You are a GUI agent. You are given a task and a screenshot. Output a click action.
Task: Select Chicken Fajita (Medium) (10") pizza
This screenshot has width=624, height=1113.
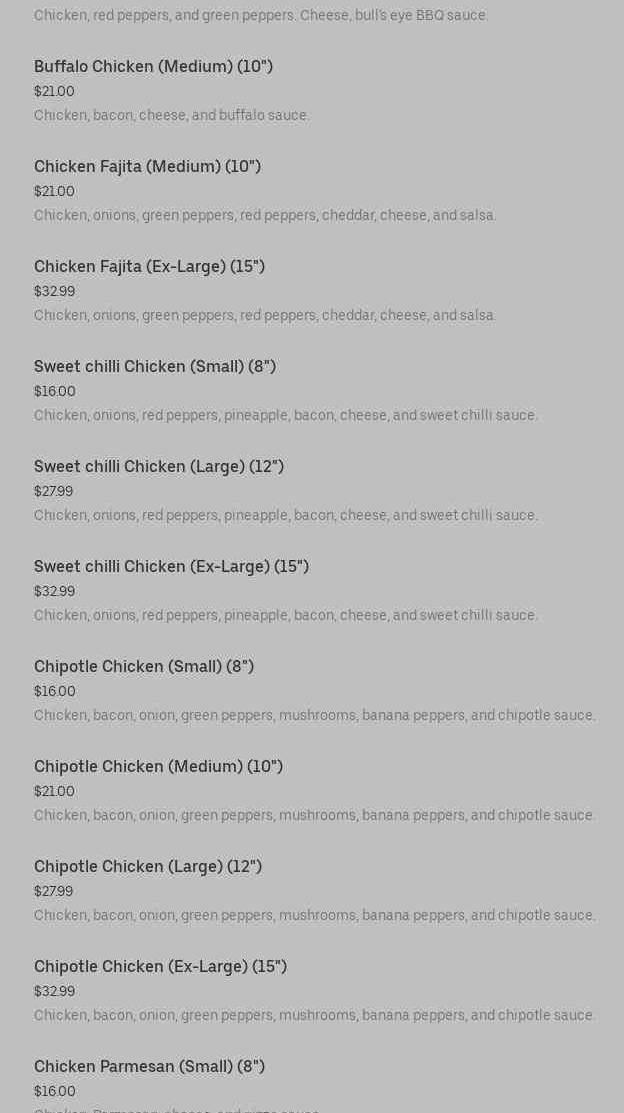coord(147,167)
